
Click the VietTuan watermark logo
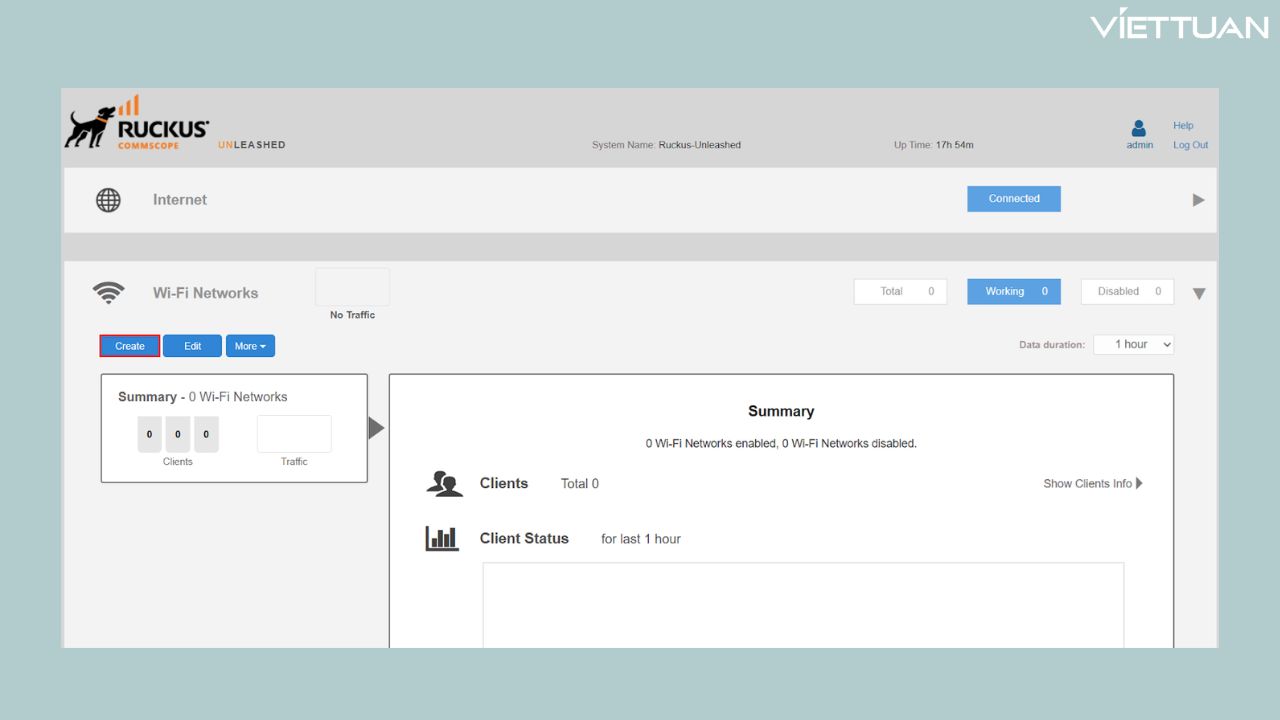[x=1179, y=25]
